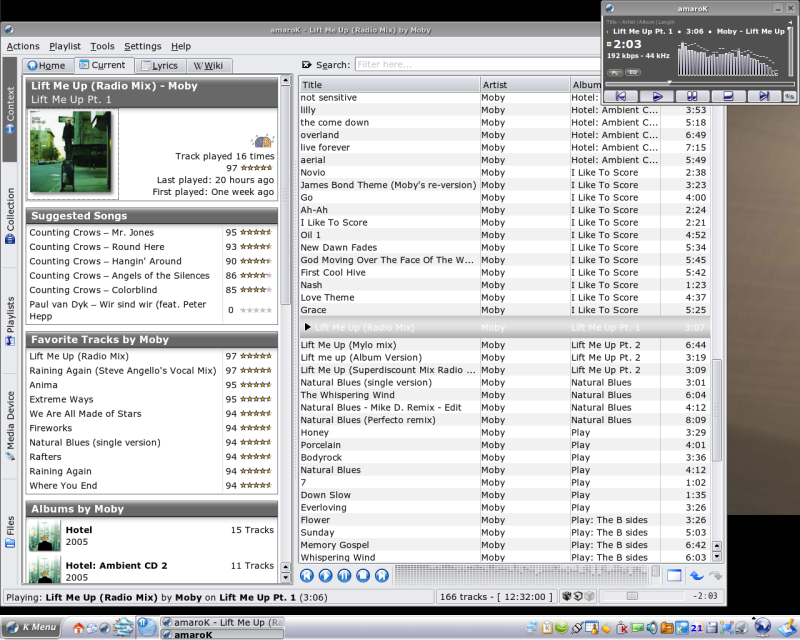Select Lift Me Up (Mylo mix) row
The image size is (800, 640).
[x=503, y=345]
